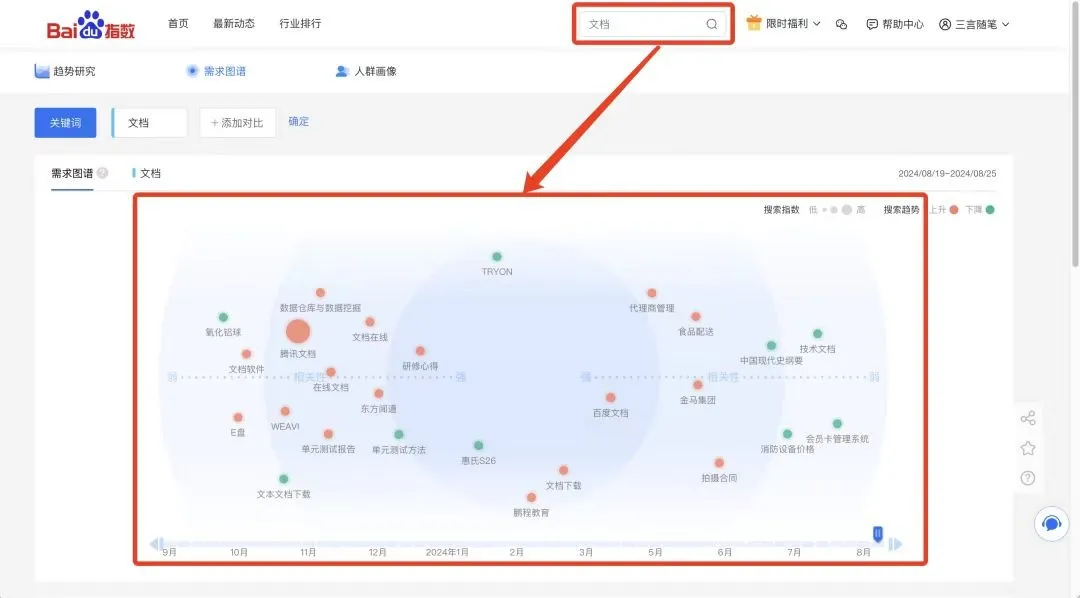Click the question mark beside 需求图谱
Viewport: 1080px width, 598px height.
pos(103,173)
